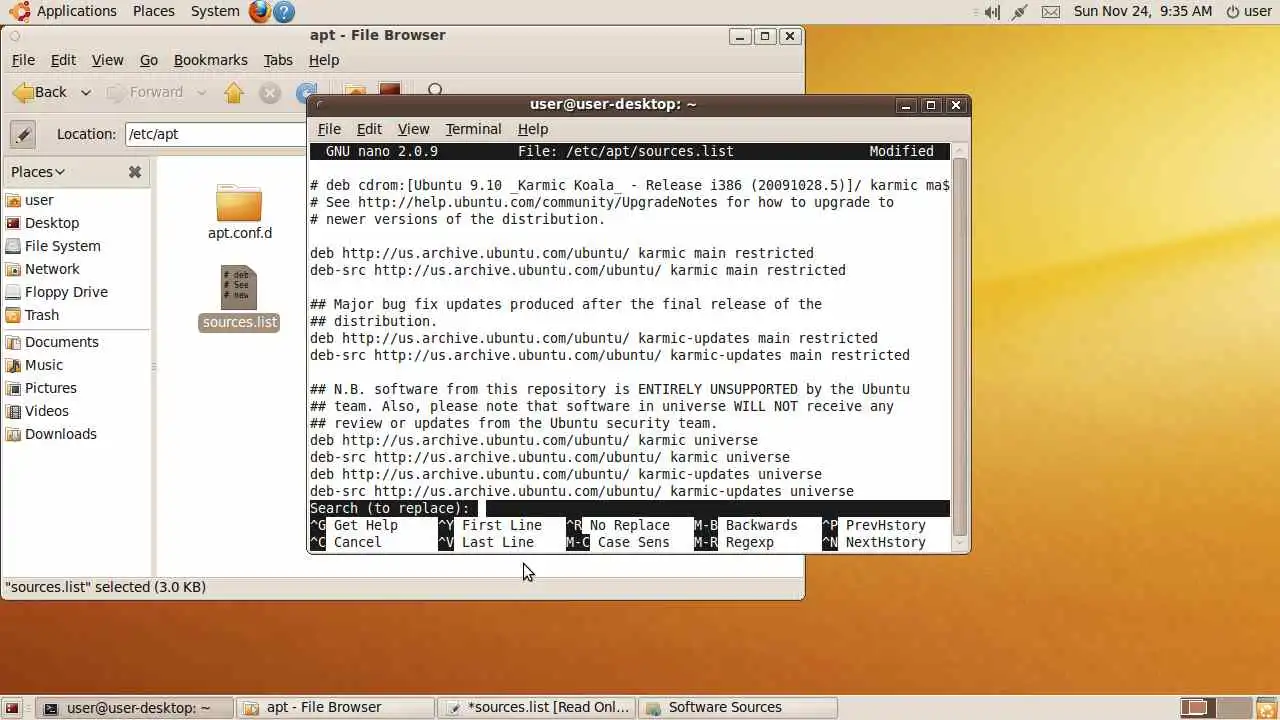Screen dimensions: 1280x720
Task: Open Help menu in terminal window
Action: point(533,129)
